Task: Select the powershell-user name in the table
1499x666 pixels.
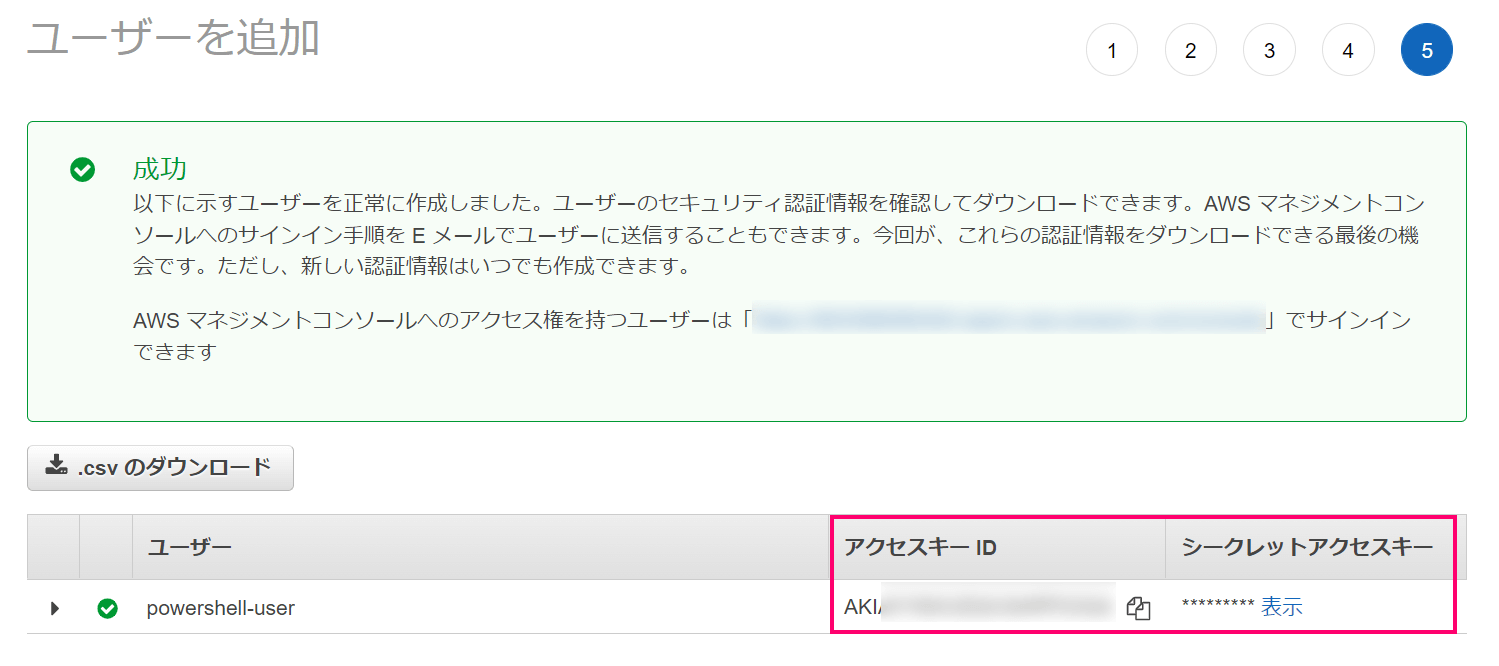Action: 220,608
